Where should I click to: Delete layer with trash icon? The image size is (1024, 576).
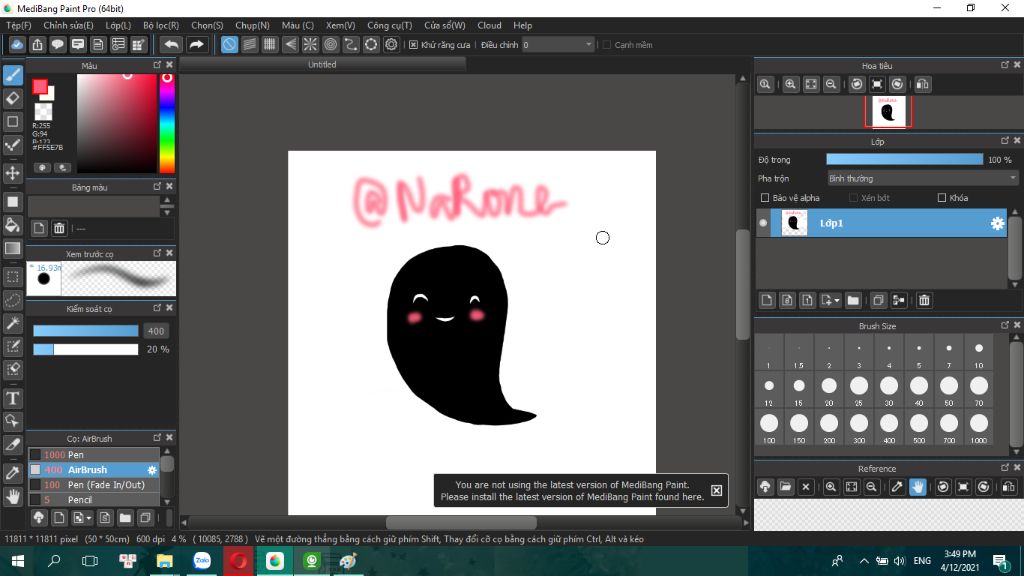pos(923,300)
